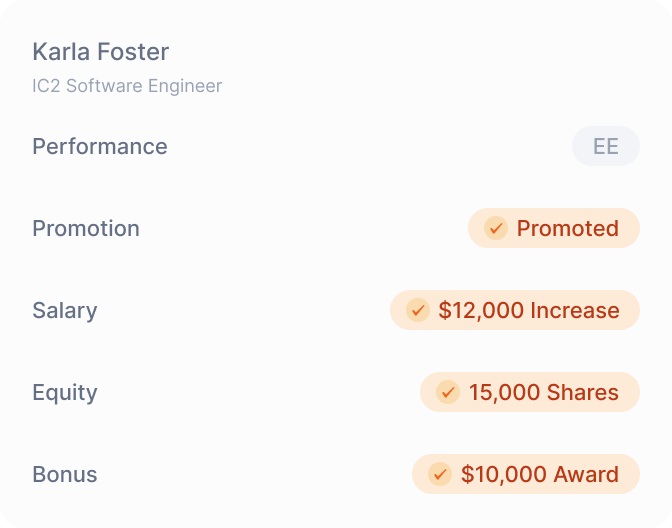Click checkmark icon in $12,000 Increase badge
The height and width of the screenshot is (528, 672).
[418, 310]
